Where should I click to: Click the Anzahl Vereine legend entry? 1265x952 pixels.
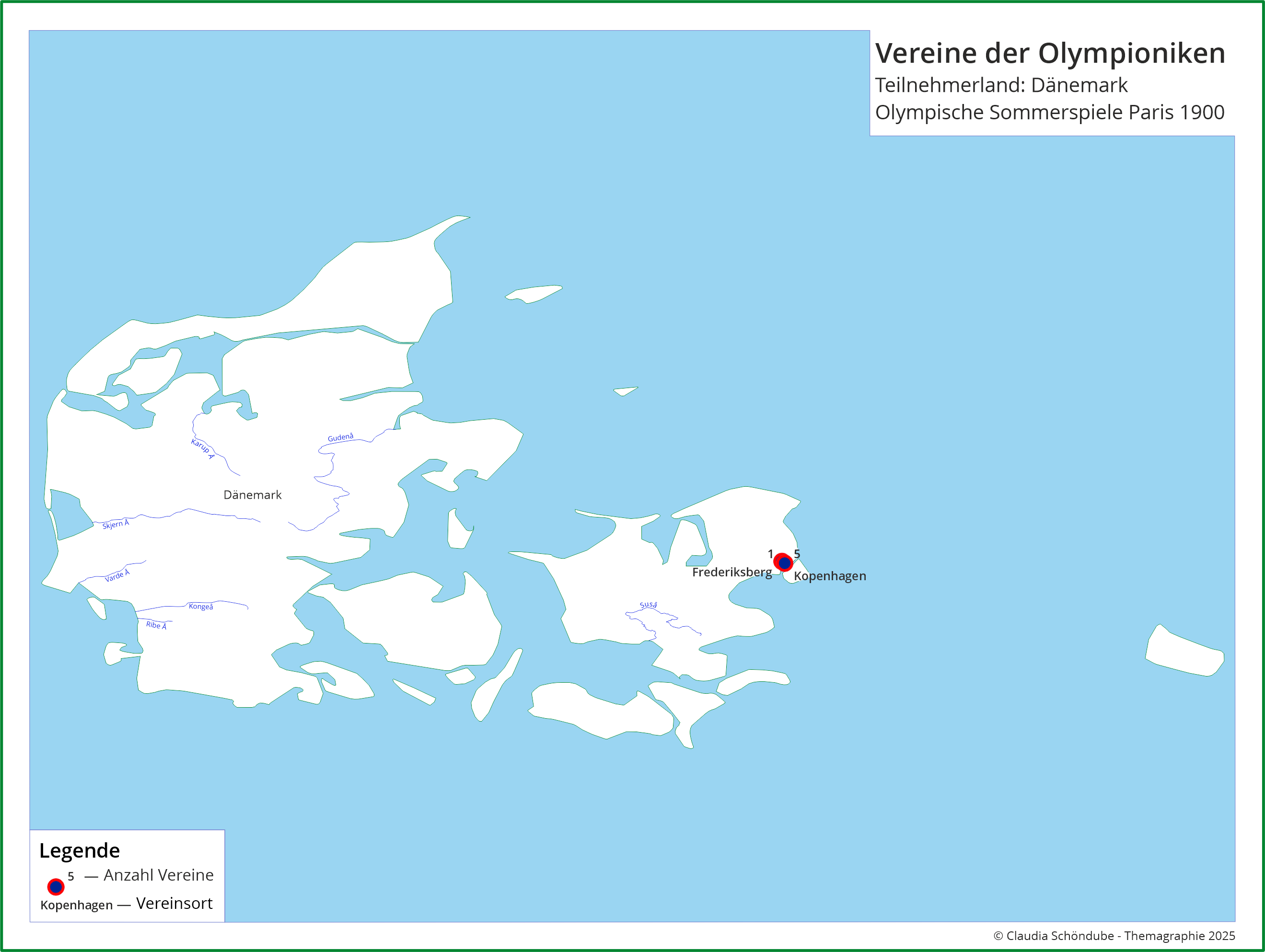pos(158,875)
